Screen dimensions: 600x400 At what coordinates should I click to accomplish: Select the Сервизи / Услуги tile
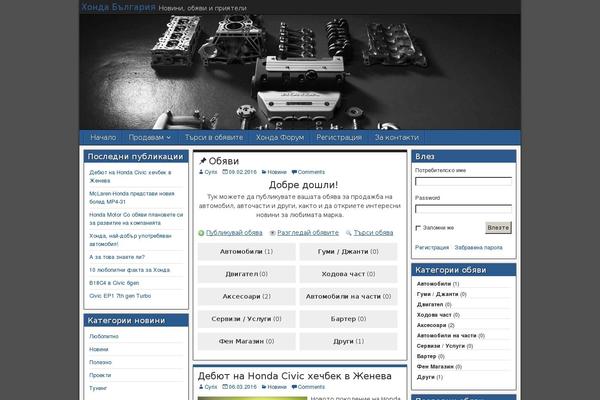(246, 319)
